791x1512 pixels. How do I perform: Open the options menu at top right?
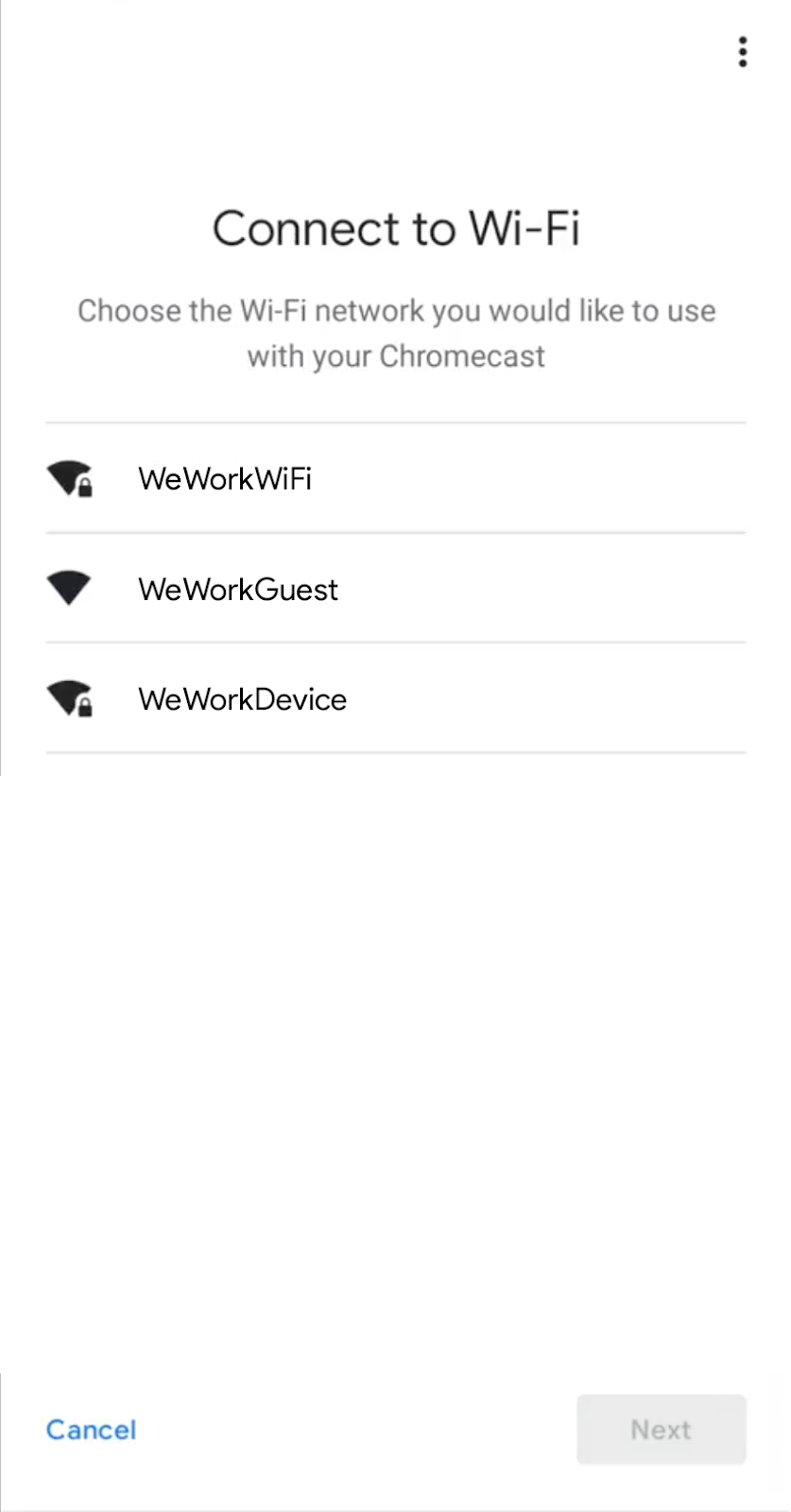743,52
